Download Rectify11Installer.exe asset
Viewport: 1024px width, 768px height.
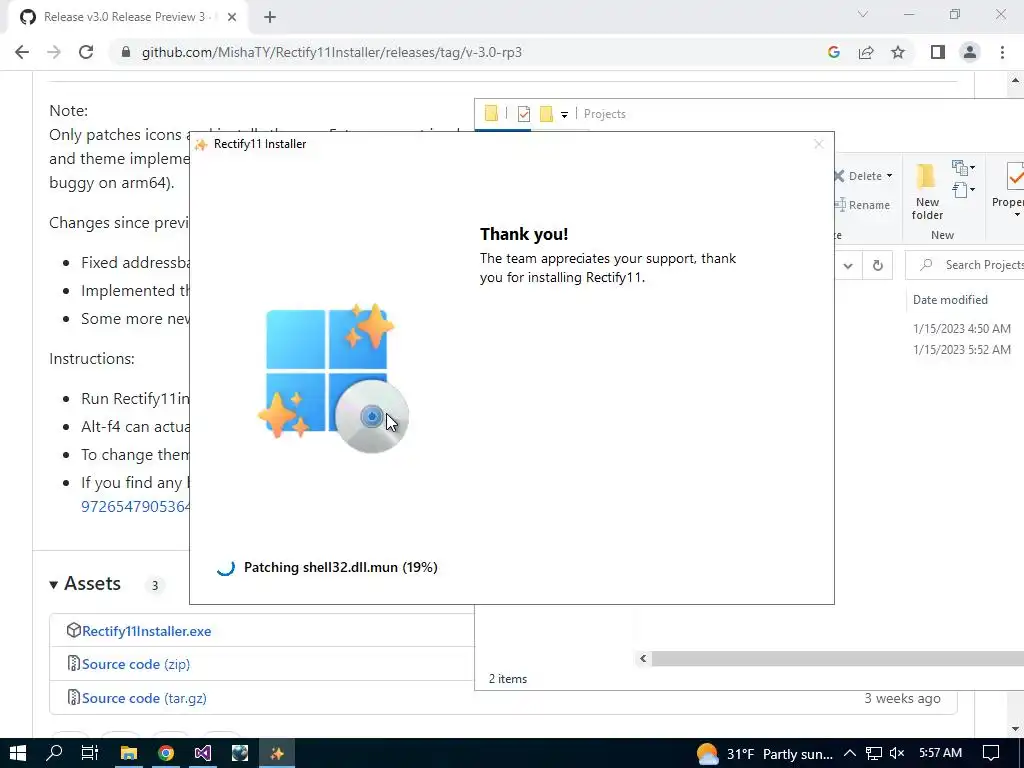point(146,631)
